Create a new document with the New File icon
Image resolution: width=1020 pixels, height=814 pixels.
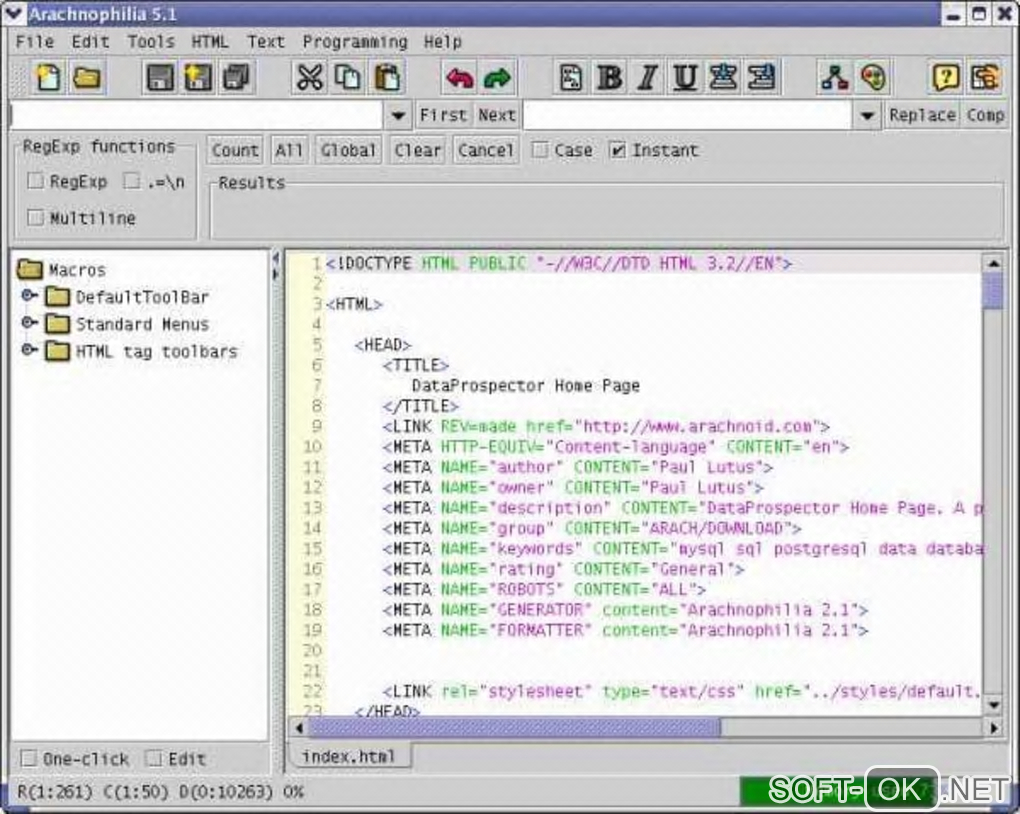pyautogui.click(x=48, y=77)
